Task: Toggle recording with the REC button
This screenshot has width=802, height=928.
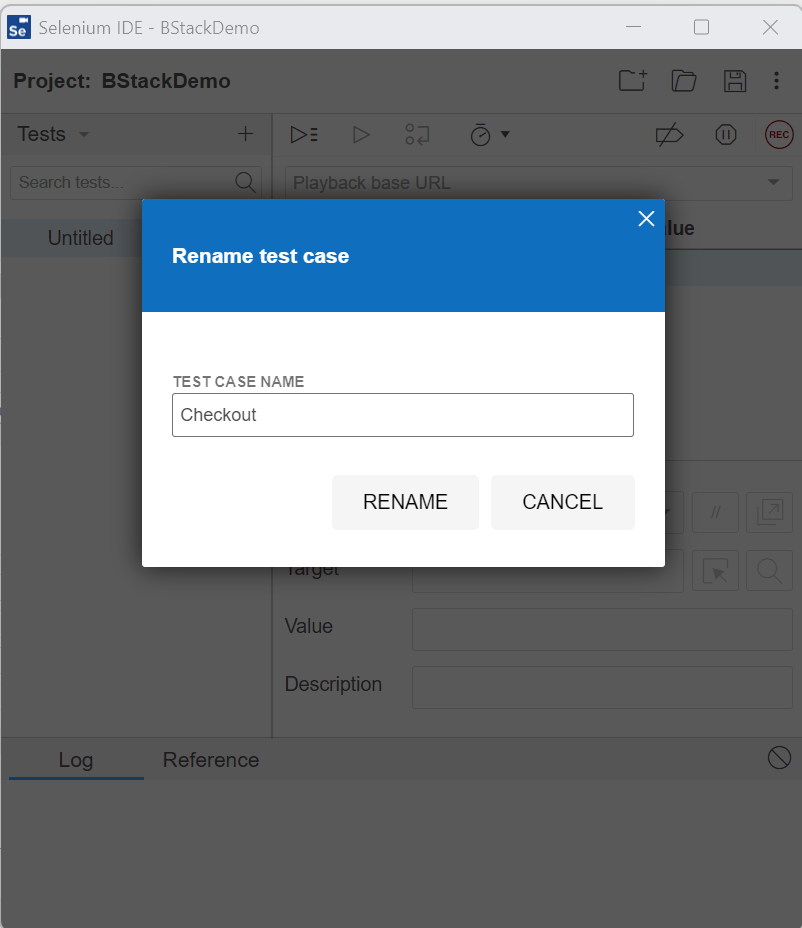Action: click(x=779, y=134)
